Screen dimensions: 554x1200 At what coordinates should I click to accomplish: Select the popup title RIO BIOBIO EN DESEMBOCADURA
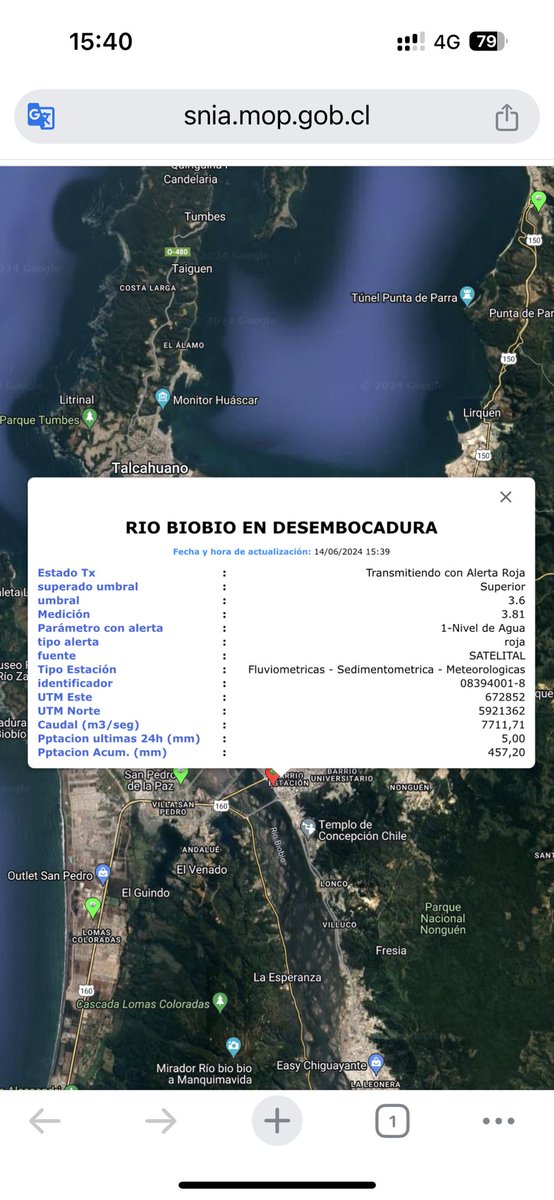281,527
